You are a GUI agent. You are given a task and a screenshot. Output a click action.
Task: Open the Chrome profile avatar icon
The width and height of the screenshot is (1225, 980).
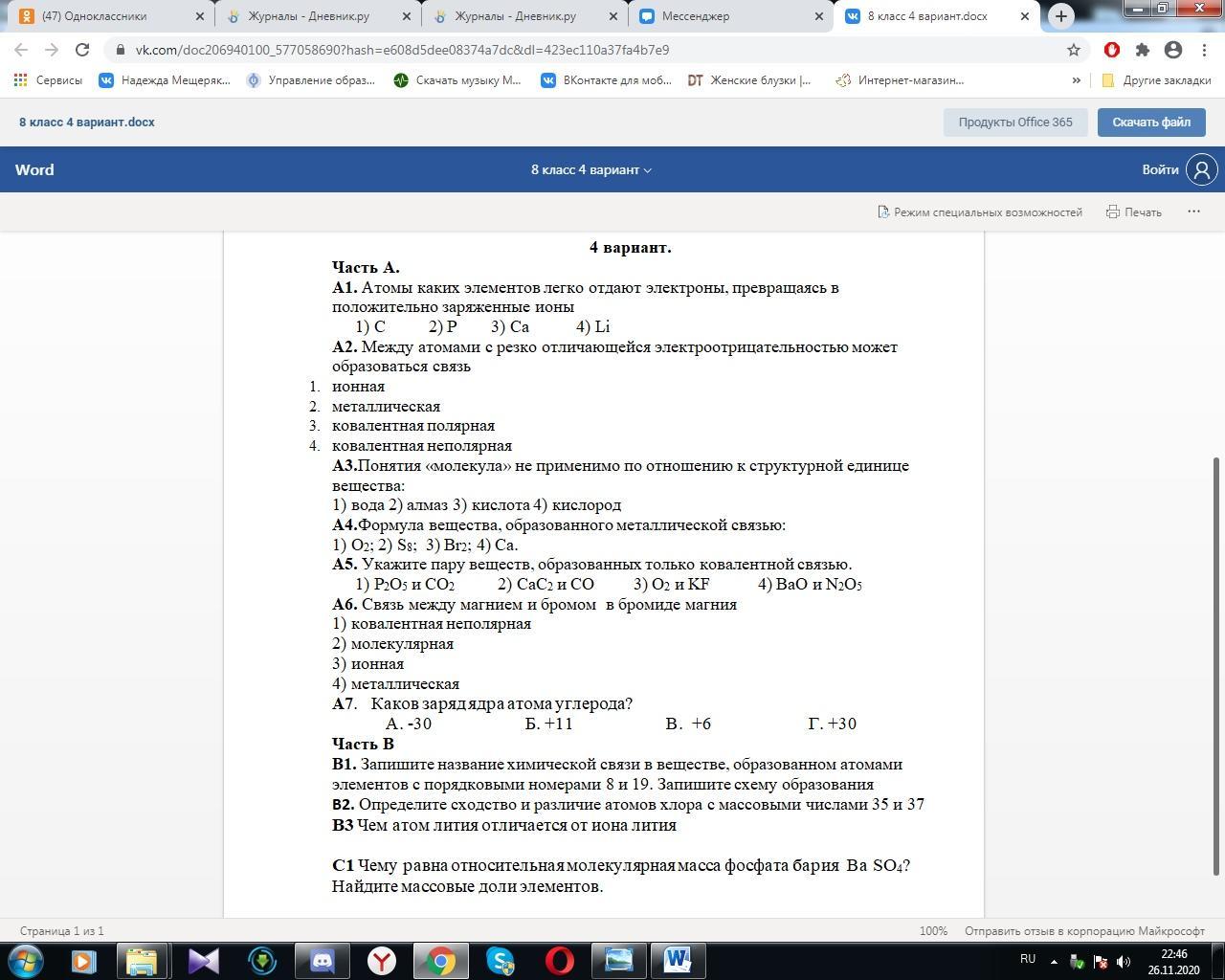pyautogui.click(x=1173, y=50)
